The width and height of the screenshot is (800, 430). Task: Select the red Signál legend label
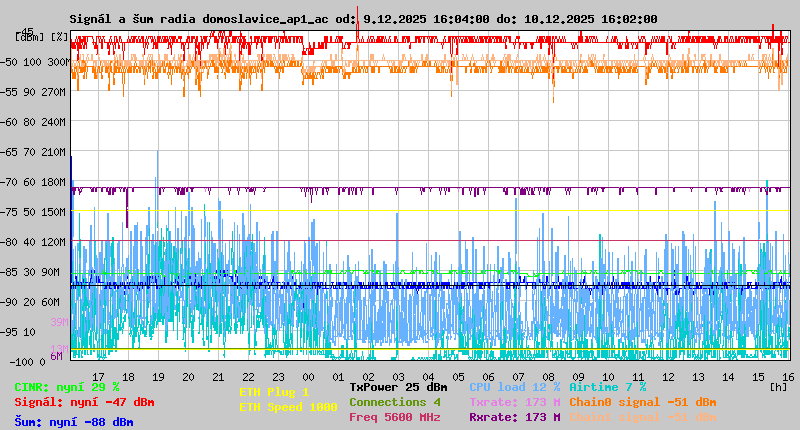click(84, 402)
